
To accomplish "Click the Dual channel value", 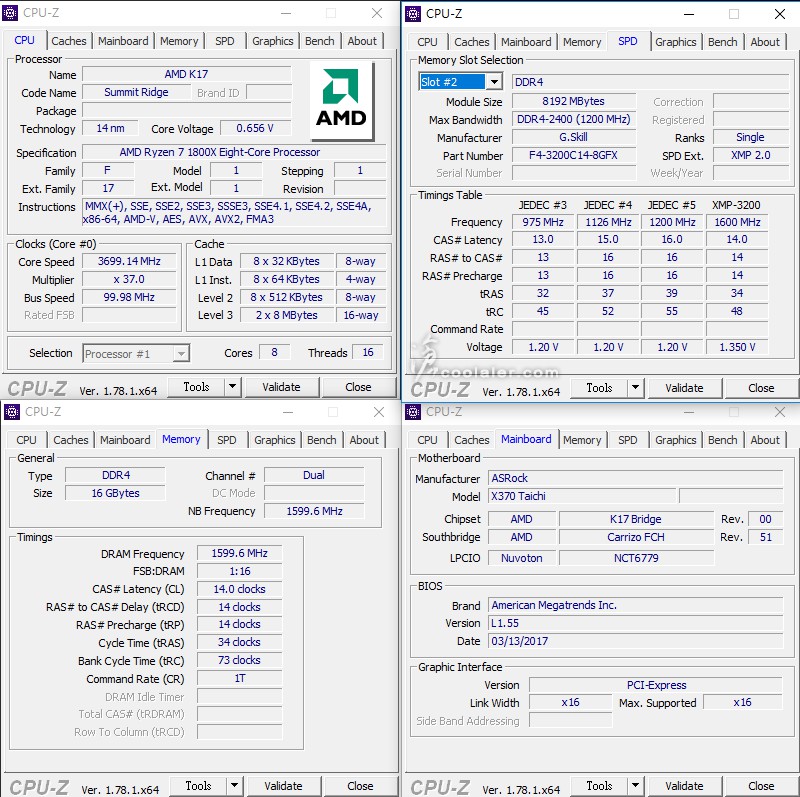I will pos(314,475).
